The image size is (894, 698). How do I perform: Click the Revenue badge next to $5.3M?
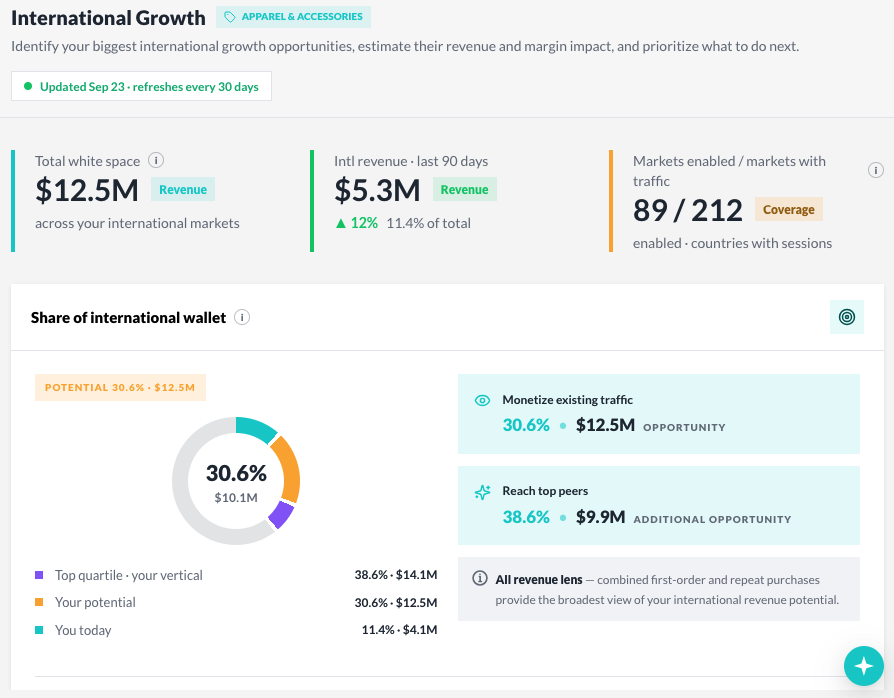click(x=465, y=189)
